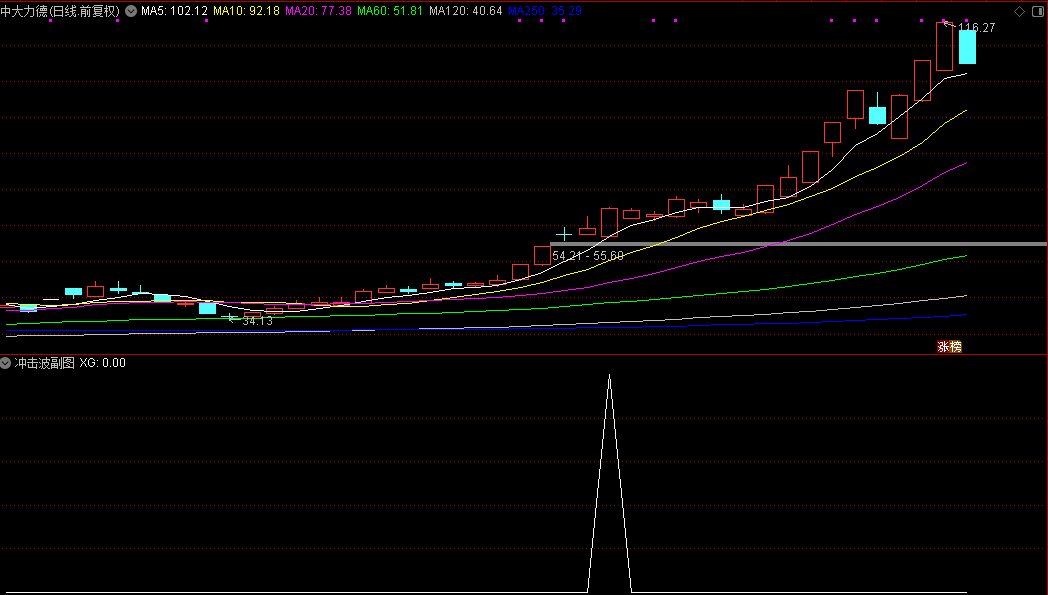Screen dimensions: 1048x595
Task: Click the XG: 0.00 indicator value
Action: (x=102, y=363)
